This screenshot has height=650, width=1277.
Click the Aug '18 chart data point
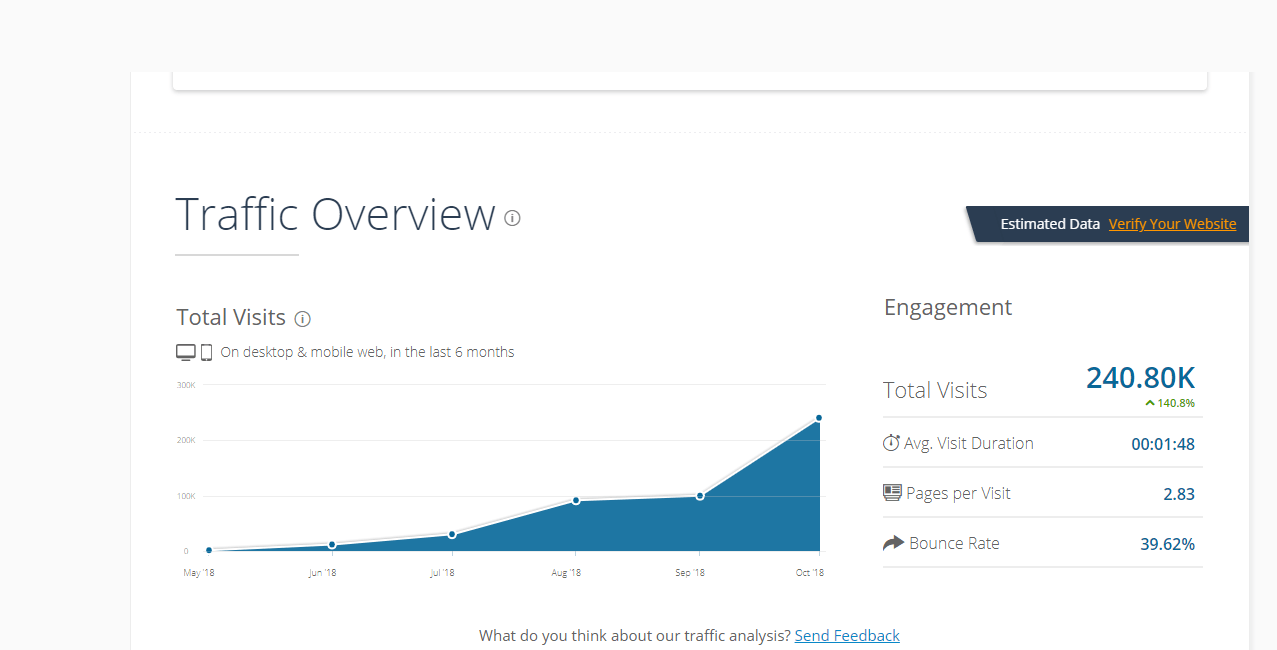[576, 500]
